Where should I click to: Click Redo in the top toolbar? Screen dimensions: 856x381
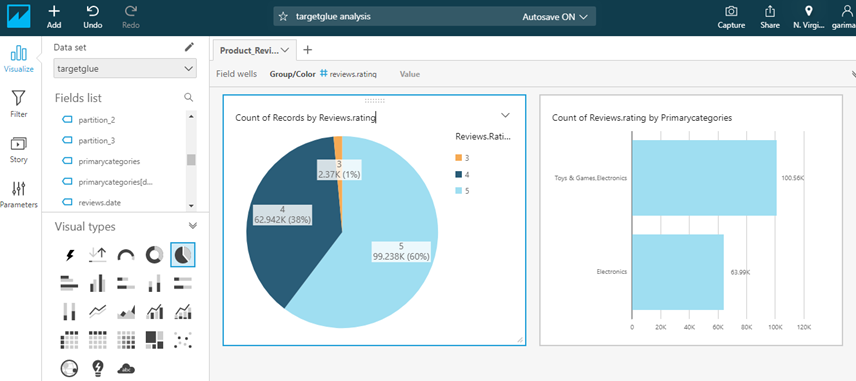[x=131, y=17]
